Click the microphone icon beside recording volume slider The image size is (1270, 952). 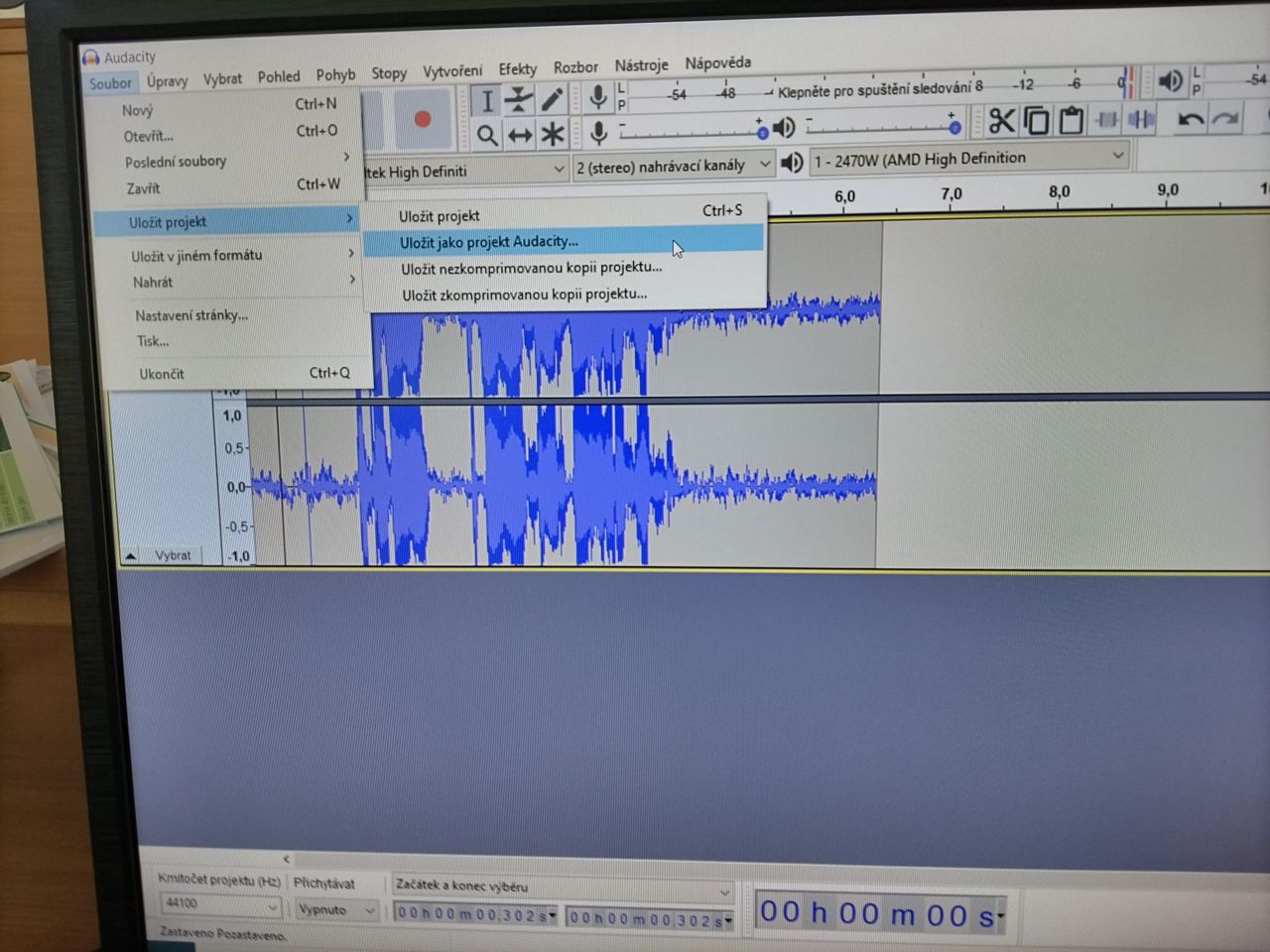click(x=598, y=132)
